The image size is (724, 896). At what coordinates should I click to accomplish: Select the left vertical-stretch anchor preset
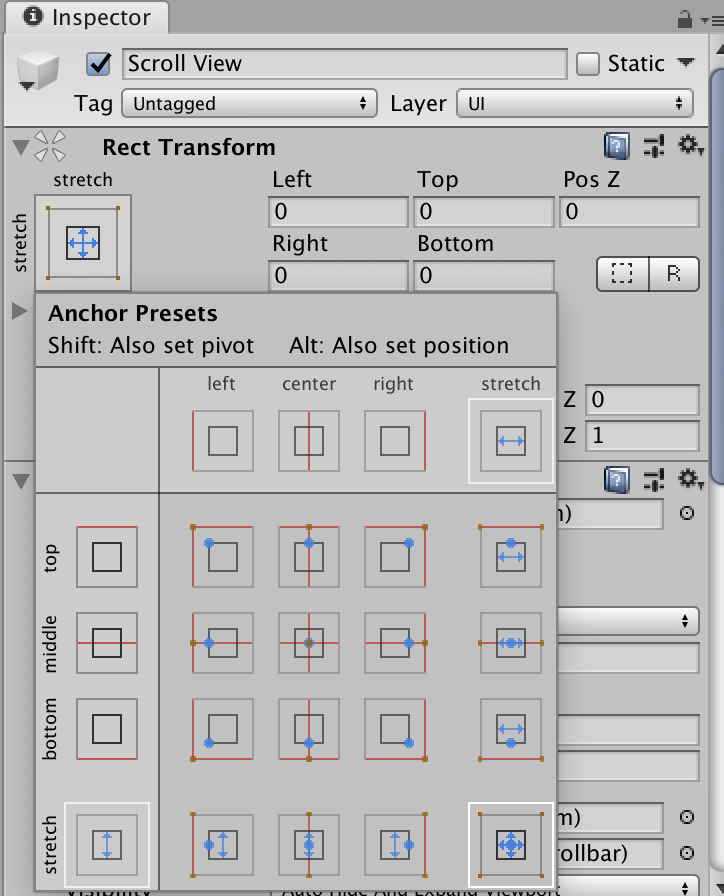coord(223,845)
